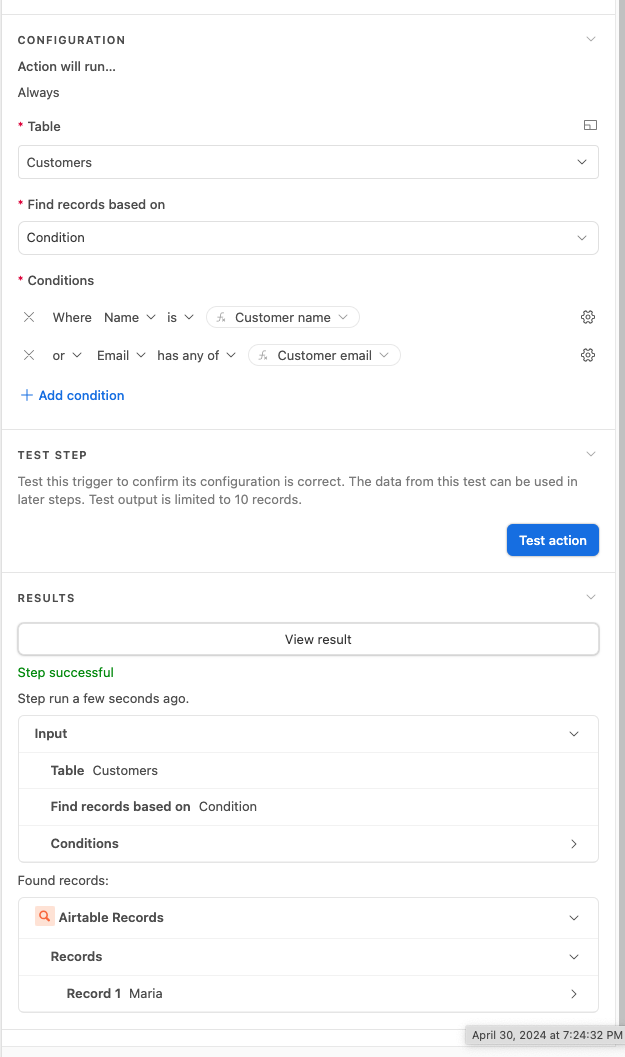Open settings gear for Email condition

(x=588, y=355)
